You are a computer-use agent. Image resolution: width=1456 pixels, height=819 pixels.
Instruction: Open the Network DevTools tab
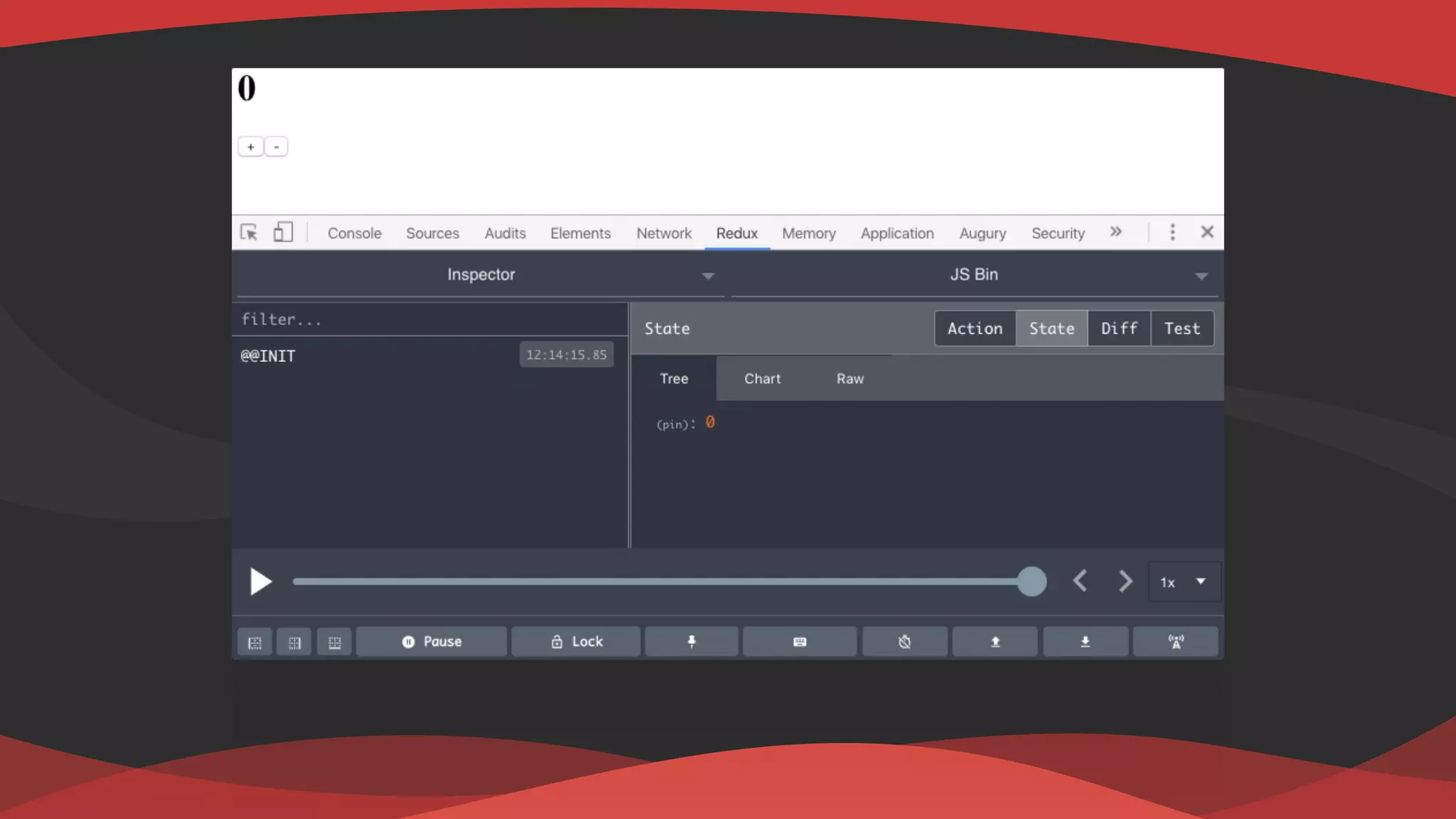pos(663,233)
